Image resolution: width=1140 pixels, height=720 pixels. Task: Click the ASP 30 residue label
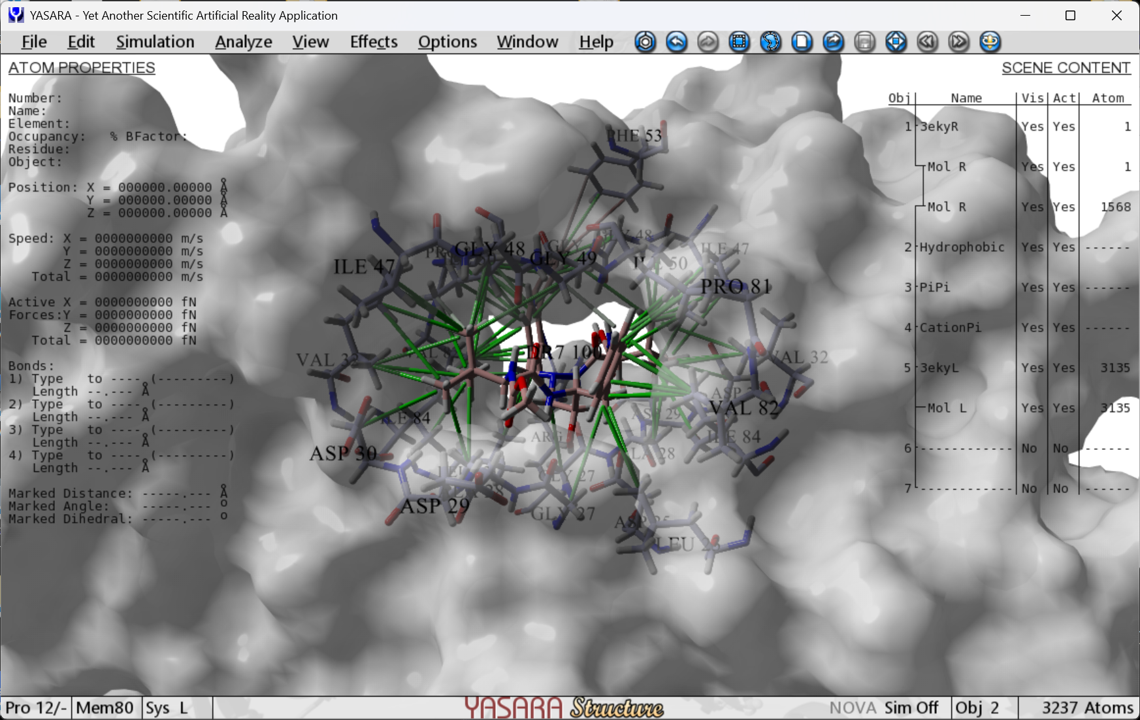pyautogui.click(x=343, y=454)
